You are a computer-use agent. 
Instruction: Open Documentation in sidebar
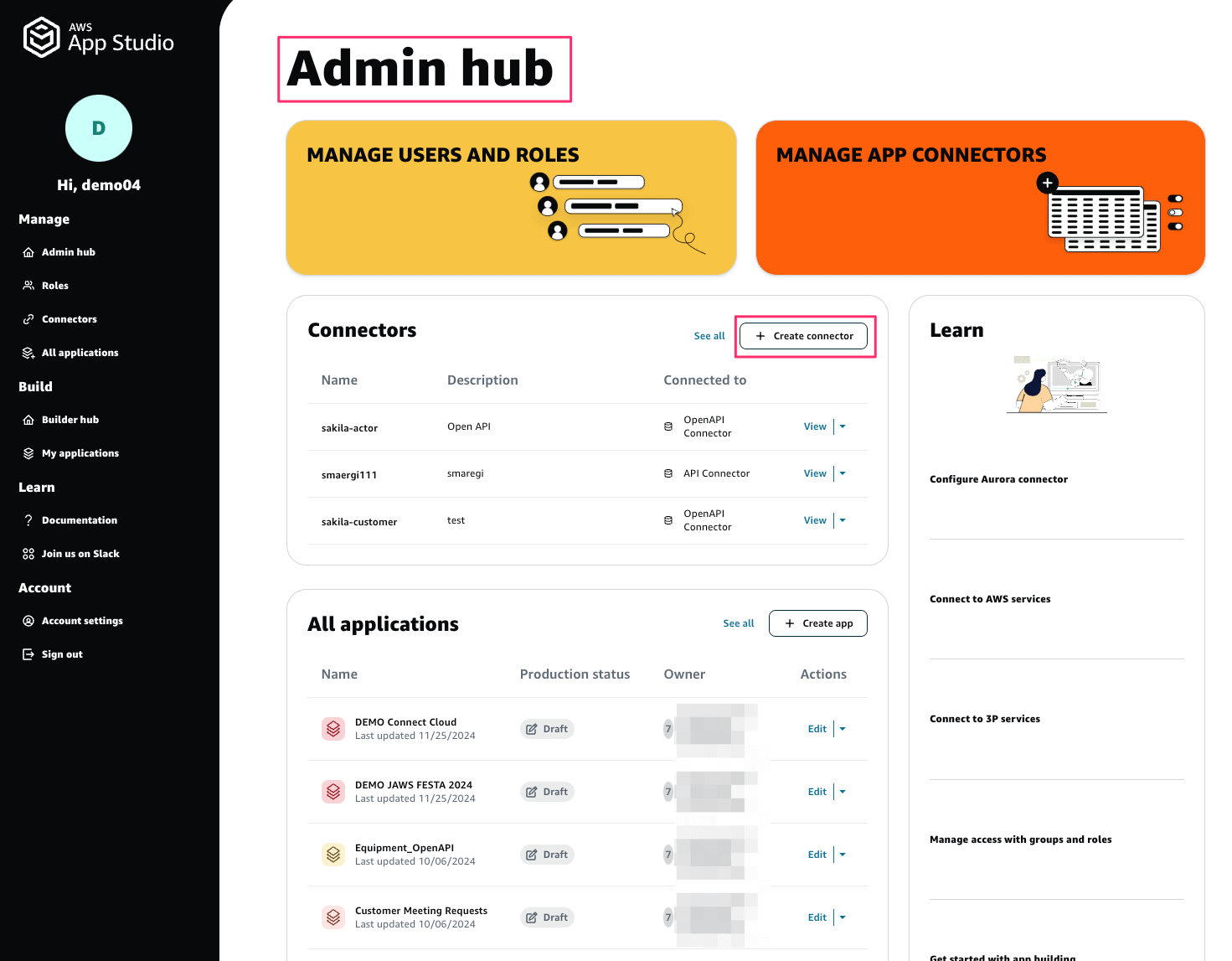80,520
